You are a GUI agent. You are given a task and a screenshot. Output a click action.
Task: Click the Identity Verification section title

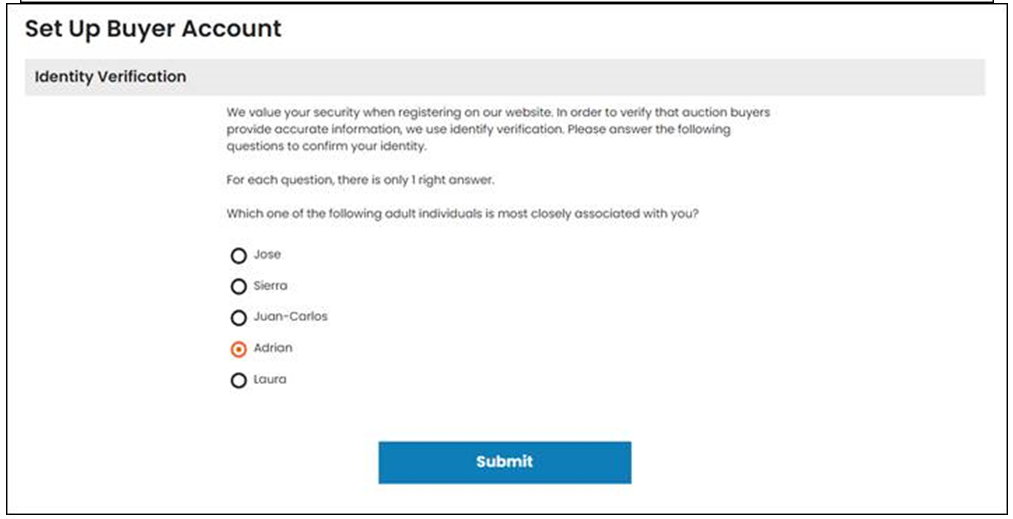pyautogui.click(x=110, y=76)
